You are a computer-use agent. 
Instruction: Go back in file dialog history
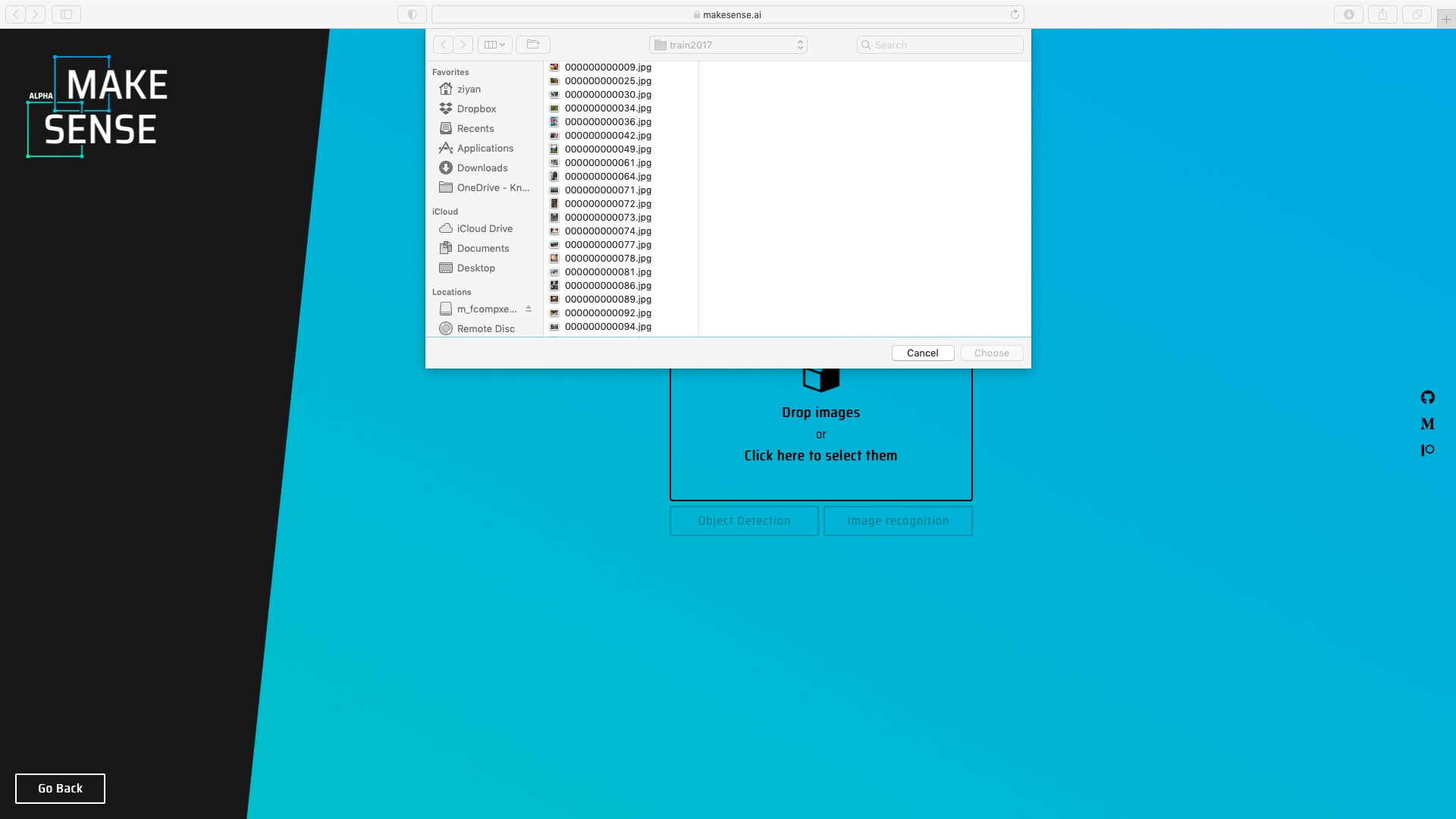444,45
